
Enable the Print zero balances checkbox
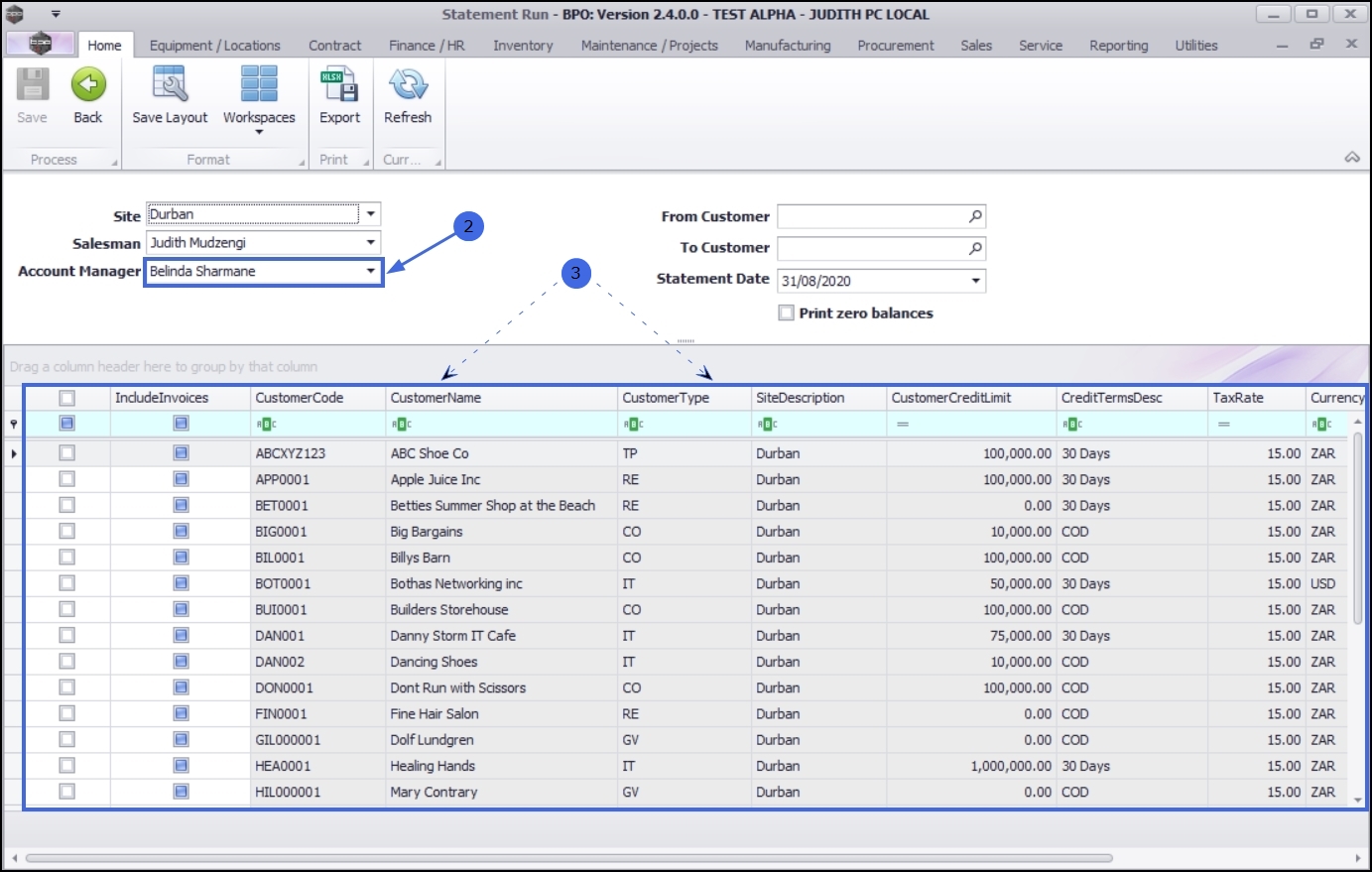pos(787,313)
